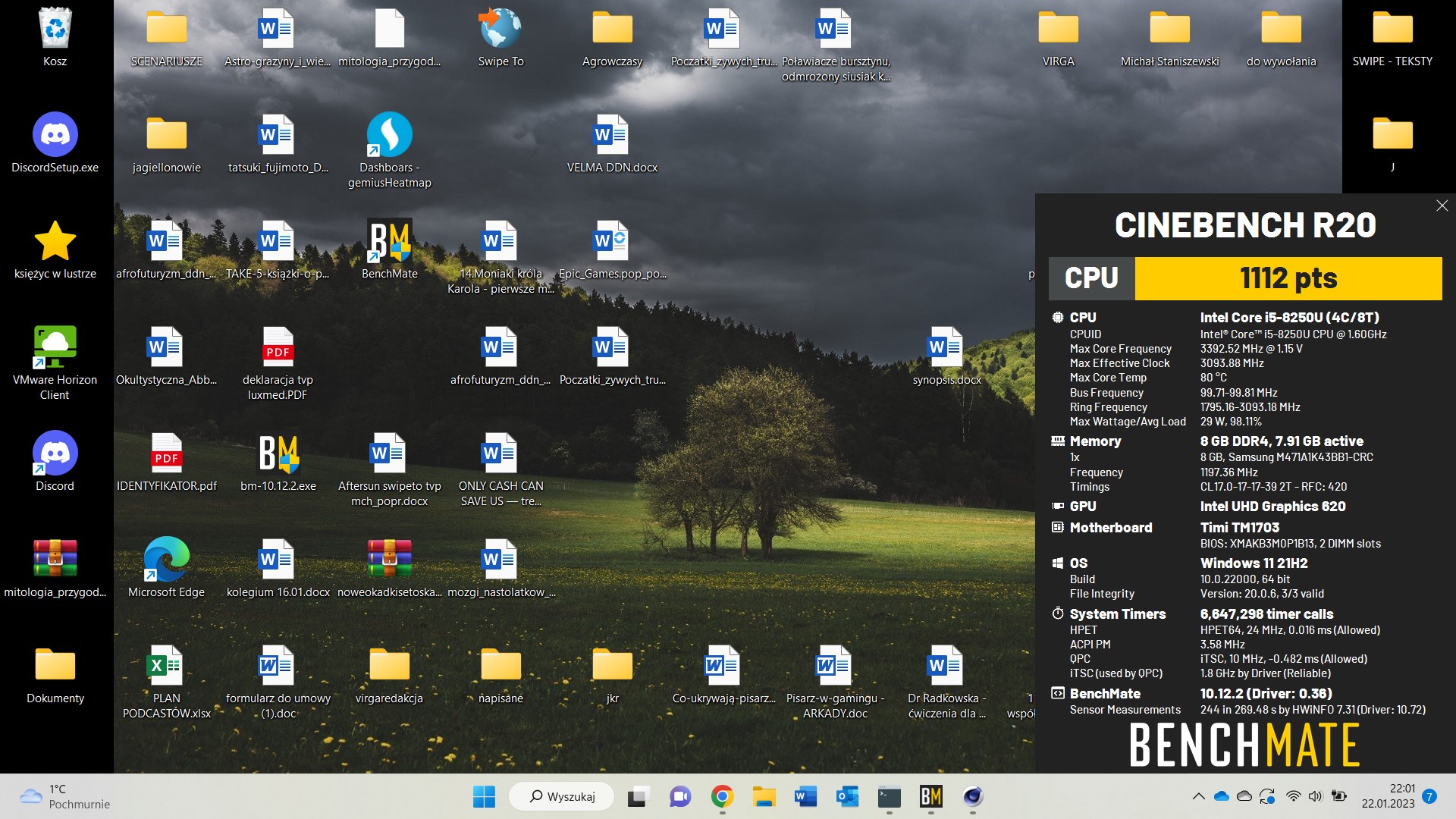Open the Discord desktop shortcut
The width and height of the screenshot is (1456, 819).
pos(55,453)
